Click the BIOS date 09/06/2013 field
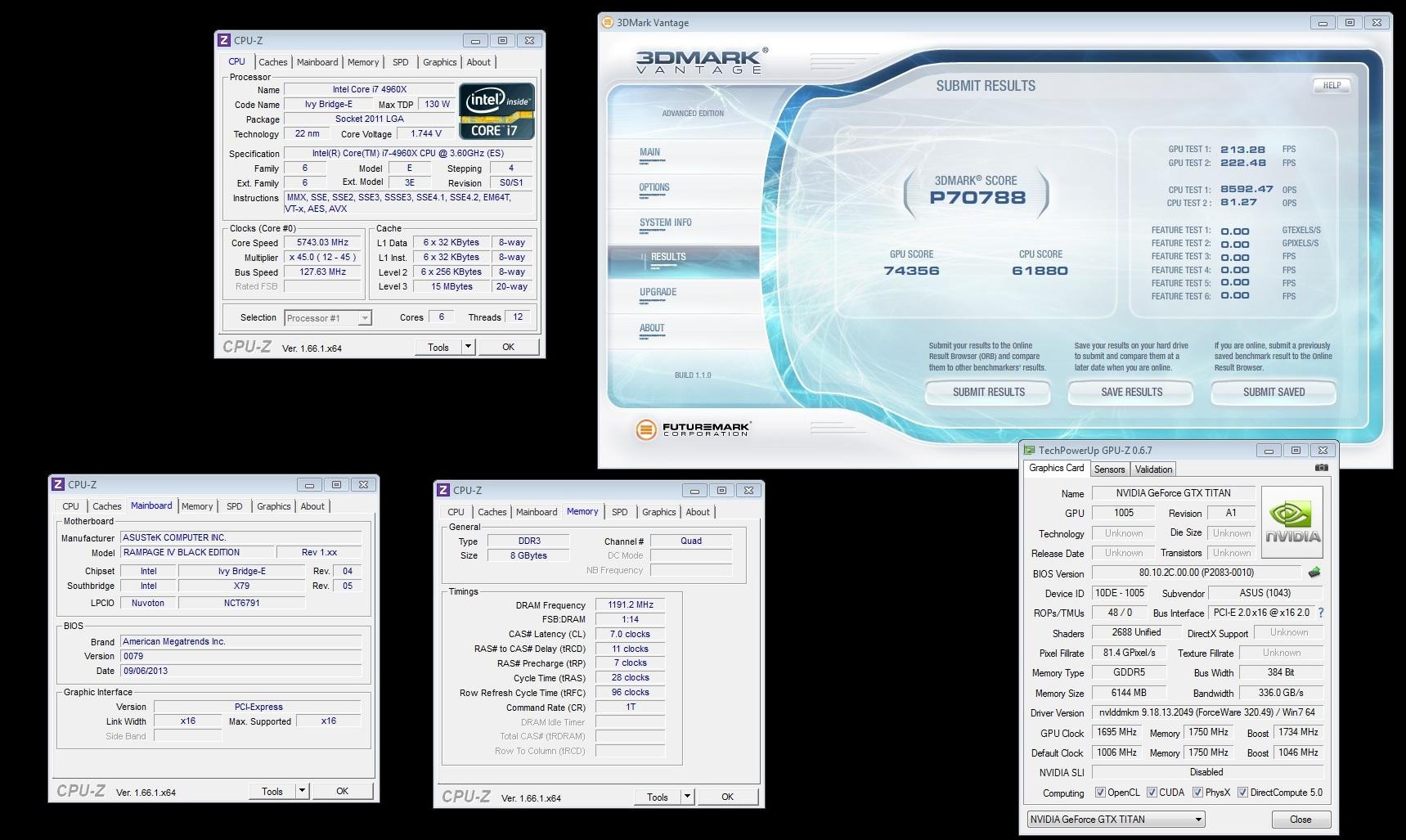 point(240,671)
